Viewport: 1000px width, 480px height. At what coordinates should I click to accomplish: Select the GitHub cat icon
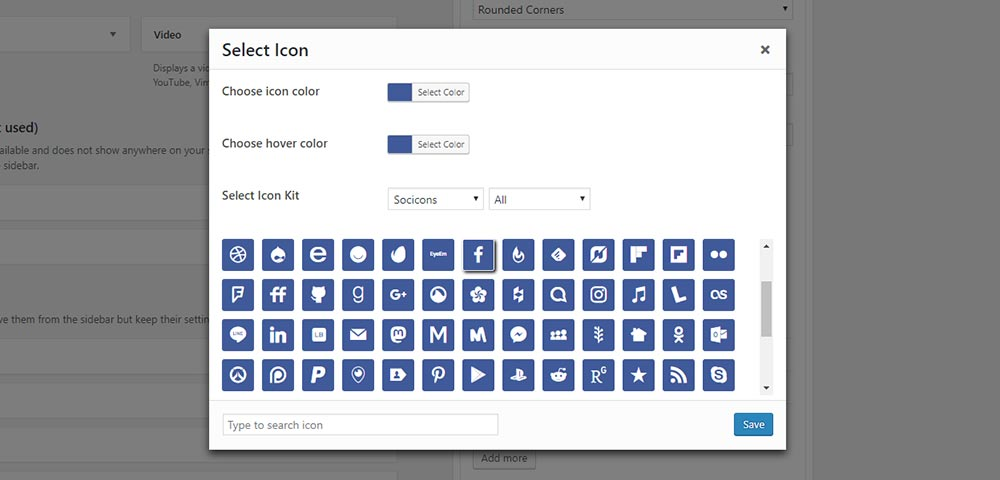tap(318, 295)
